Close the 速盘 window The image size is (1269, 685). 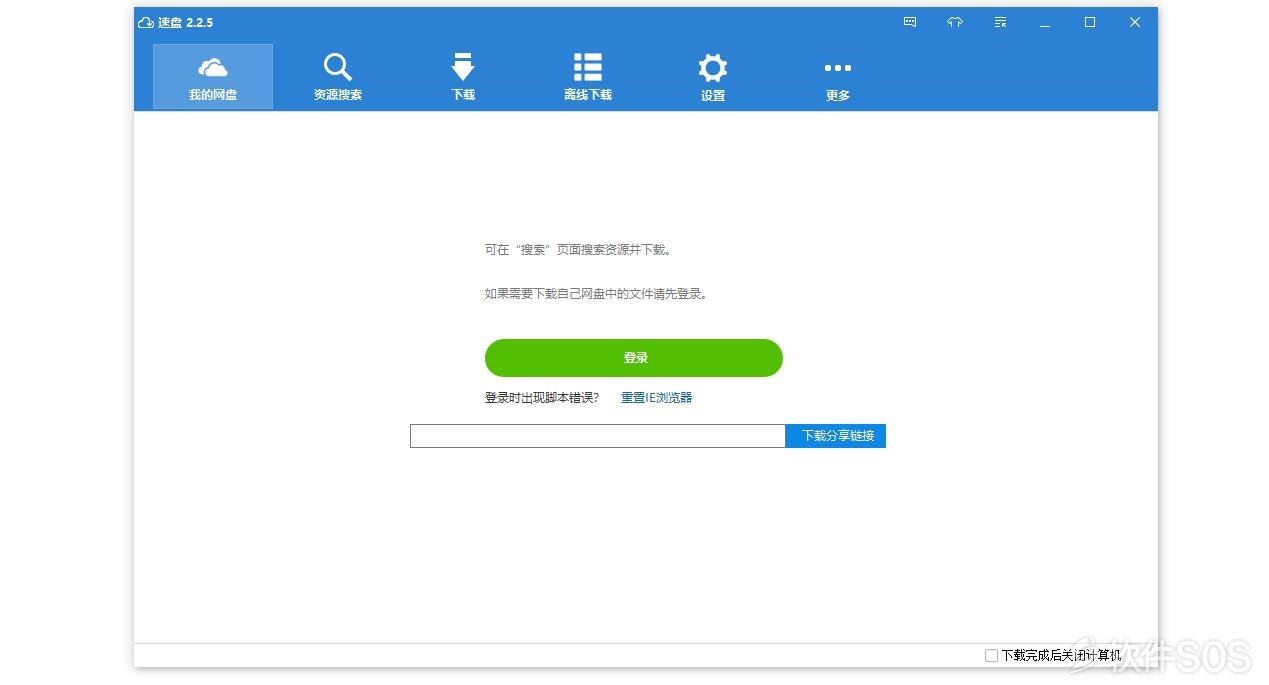tap(1135, 22)
